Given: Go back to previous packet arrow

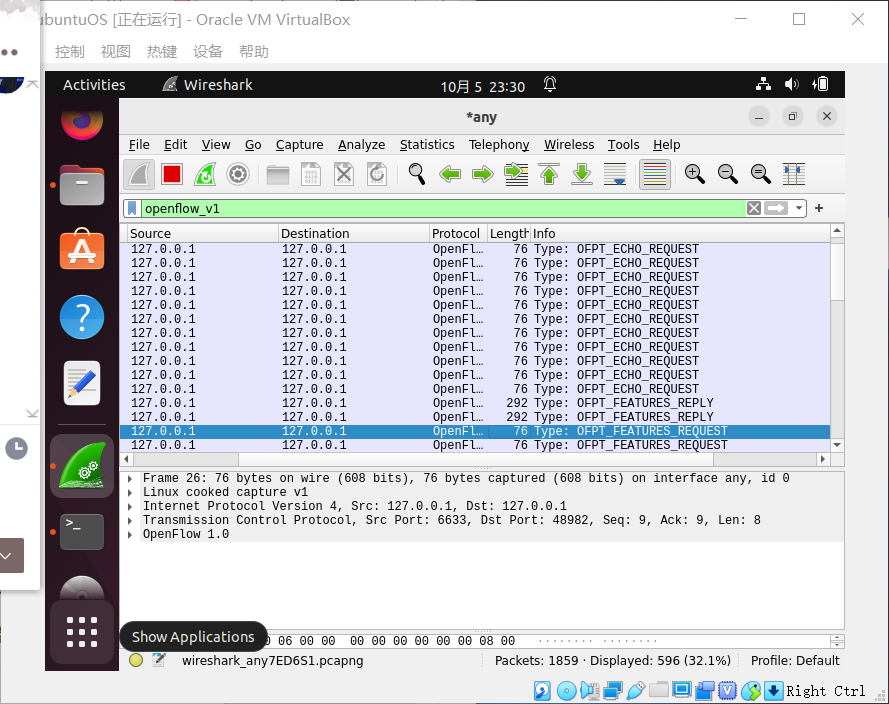Looking at the screenshot, I should tap(450, 174).
